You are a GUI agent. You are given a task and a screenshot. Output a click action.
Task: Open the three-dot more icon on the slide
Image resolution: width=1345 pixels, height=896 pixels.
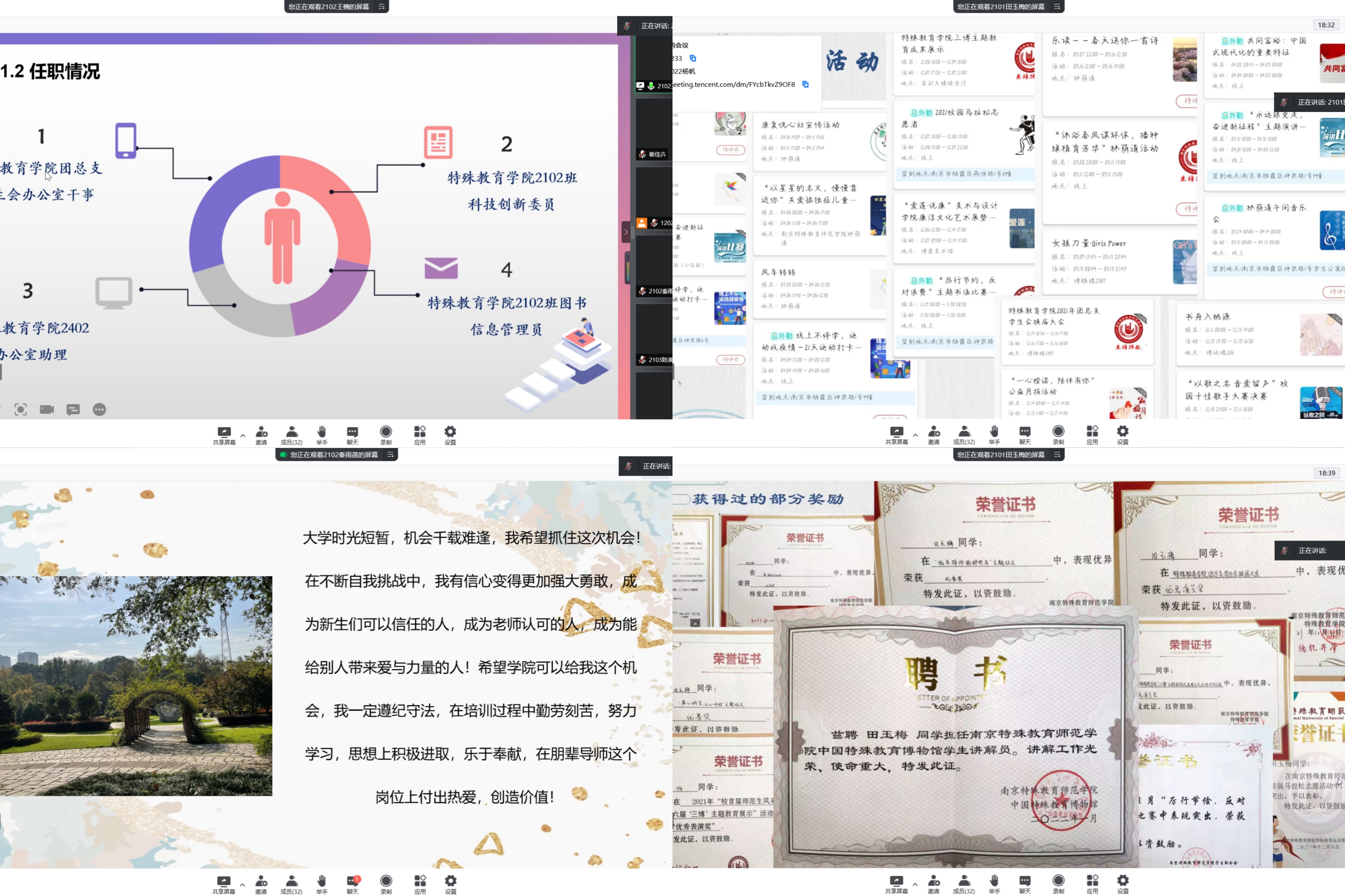[x=100, y=409]
